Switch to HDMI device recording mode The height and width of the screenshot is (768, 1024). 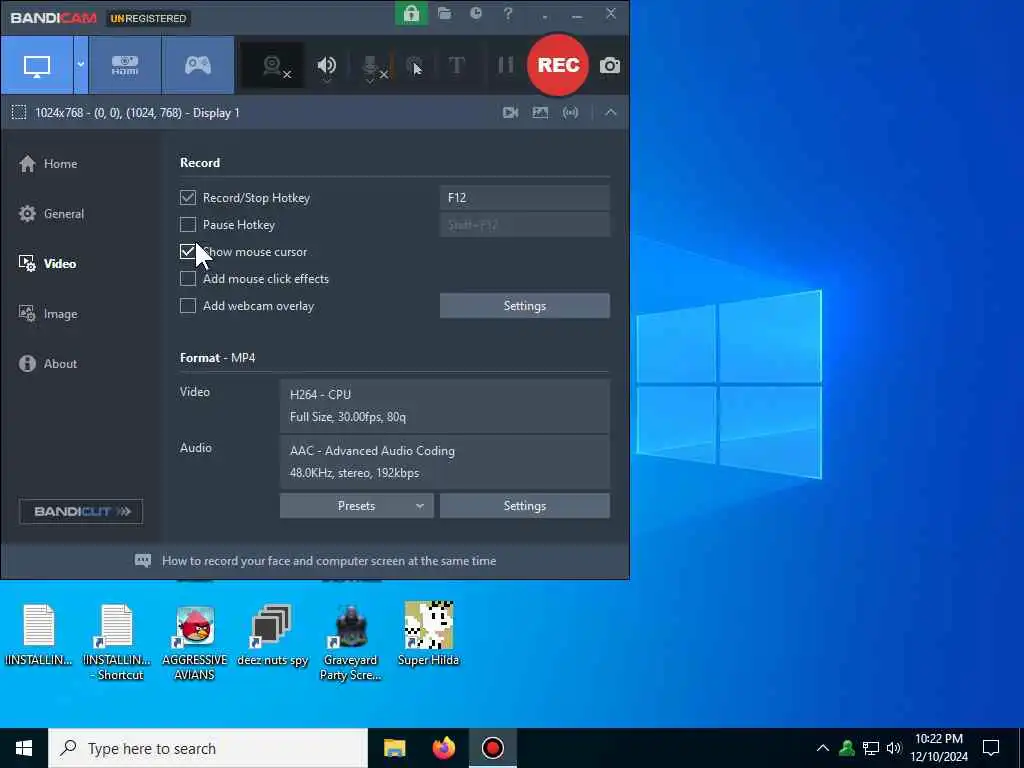tap(125, 65)
